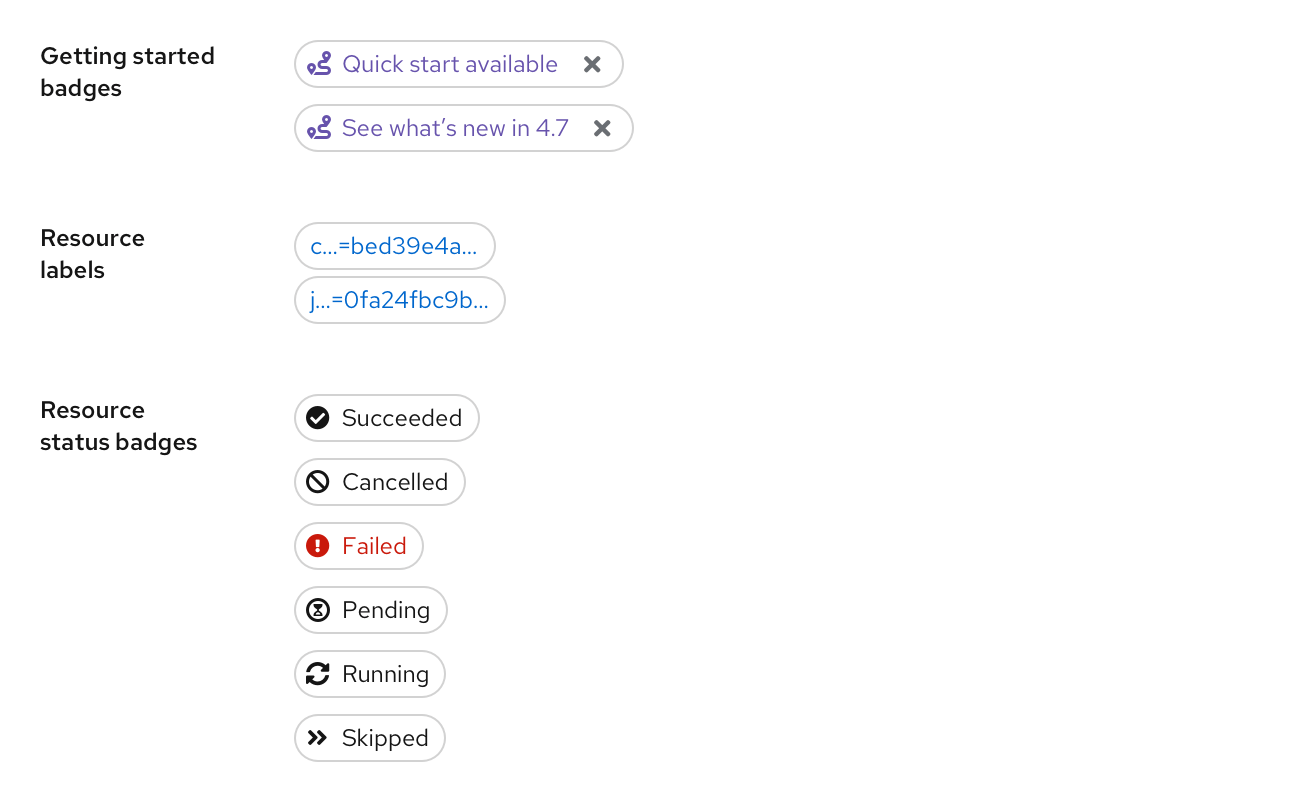Click the double-chevron icon on the Skipped badge
Image resolution: width=1298 pixels, height=802 pixels.
point(317,738)
